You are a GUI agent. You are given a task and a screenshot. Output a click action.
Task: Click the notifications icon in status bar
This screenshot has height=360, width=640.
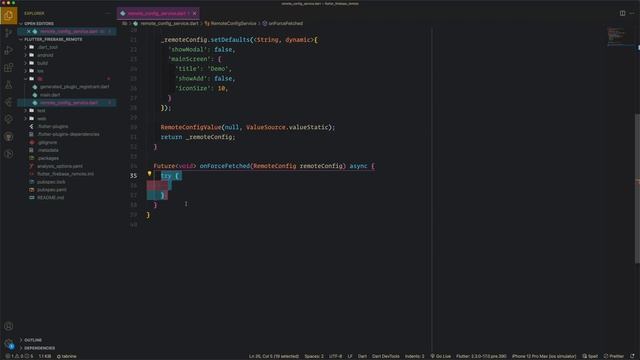[x=632, y=356]
